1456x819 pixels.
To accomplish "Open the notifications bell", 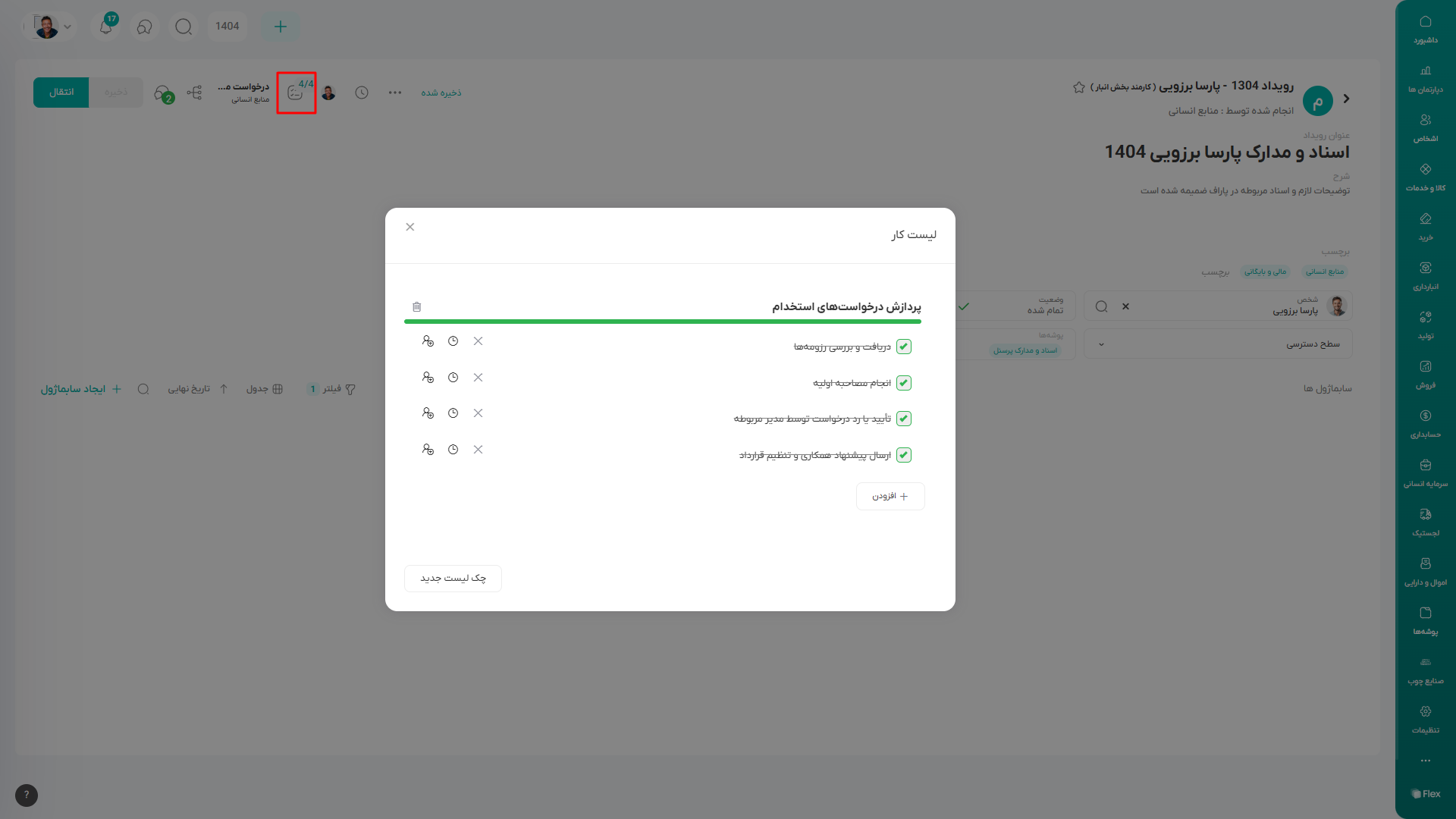I will pyautogui.click(x=106, y=27).
